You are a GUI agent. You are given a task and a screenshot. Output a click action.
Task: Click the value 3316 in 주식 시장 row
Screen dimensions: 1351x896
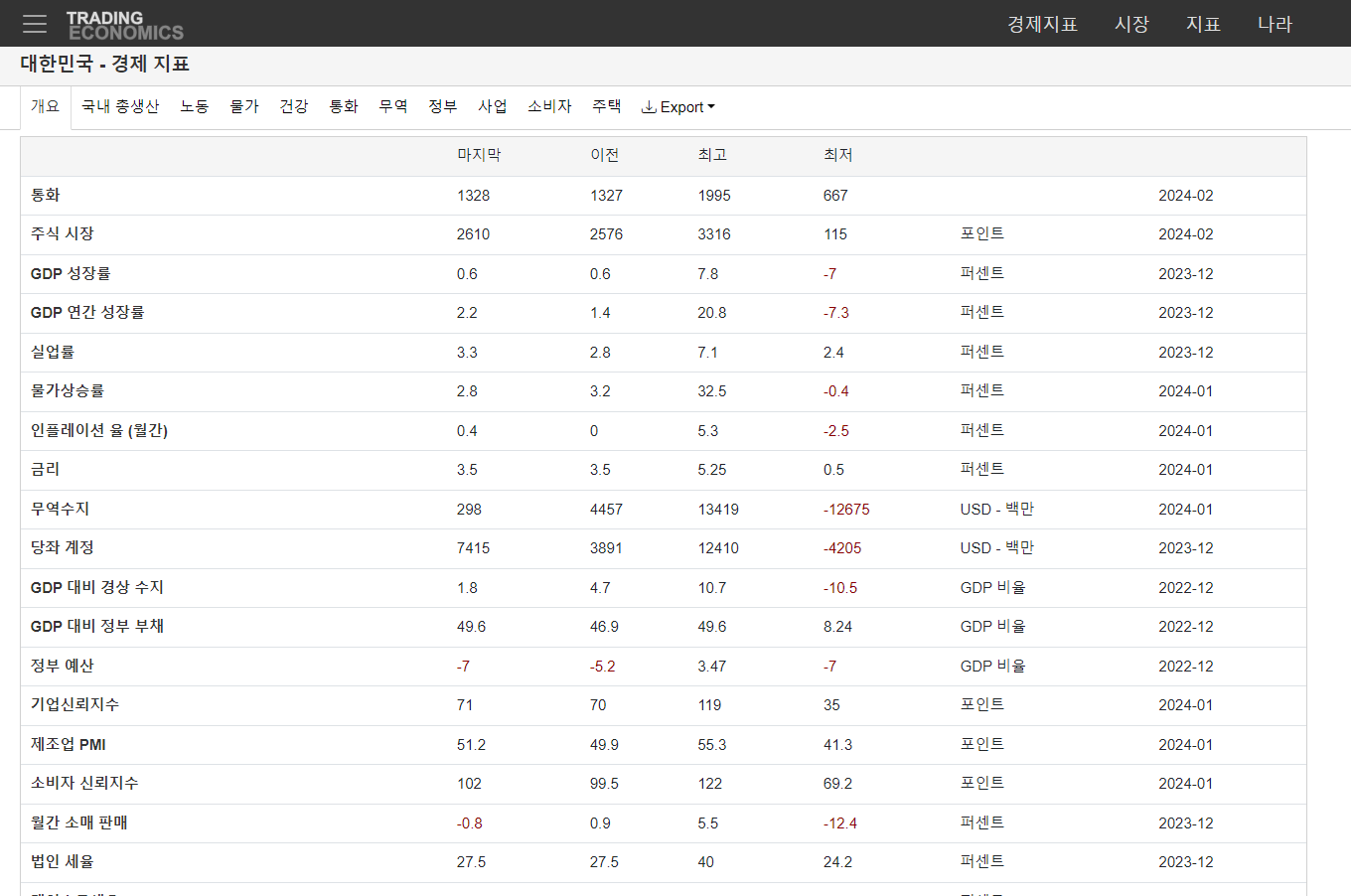714,234
